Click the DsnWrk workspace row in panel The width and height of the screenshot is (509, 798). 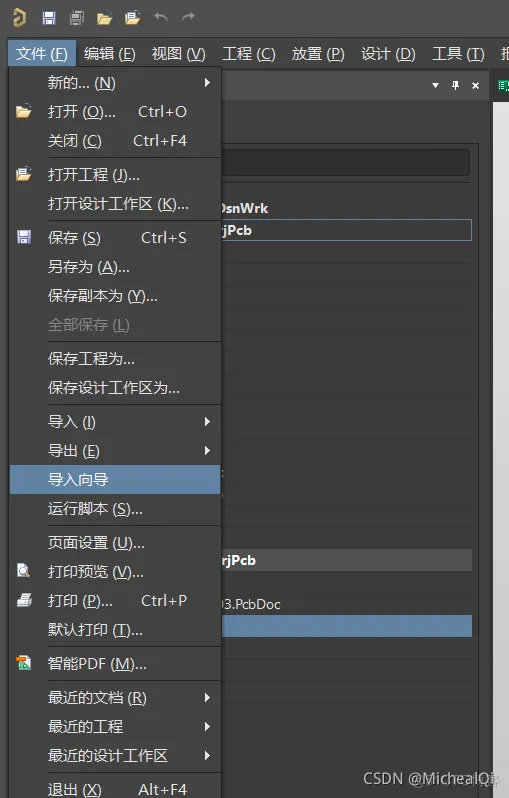click(x=346, y=208)
